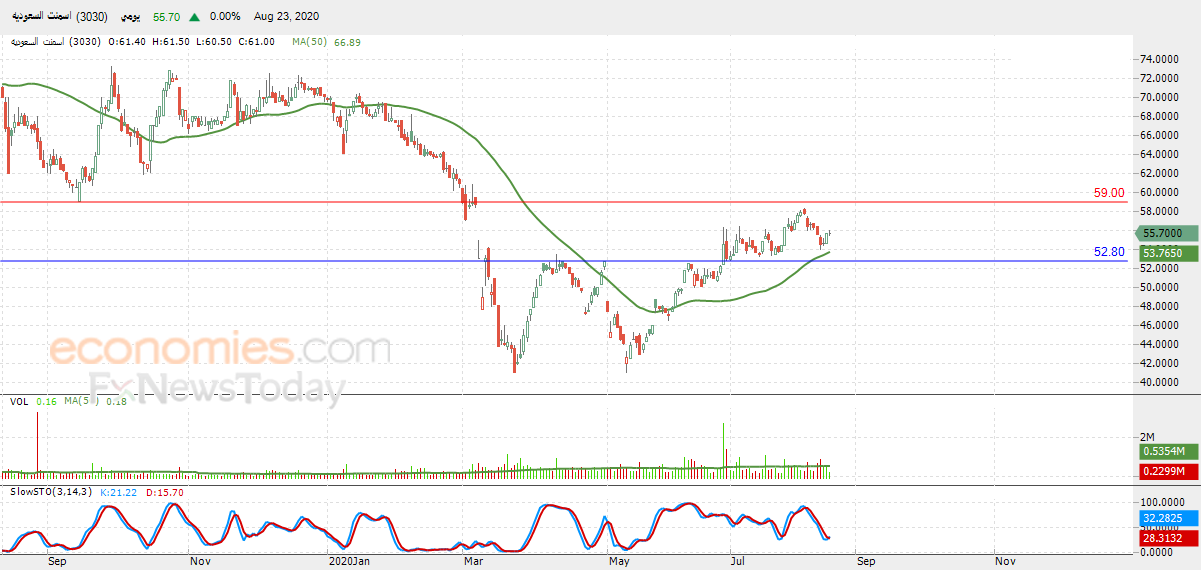Viewport: 1201px width, 570px height.
Task: Click the 74.000 price axis label
Action: [1158, 59]
